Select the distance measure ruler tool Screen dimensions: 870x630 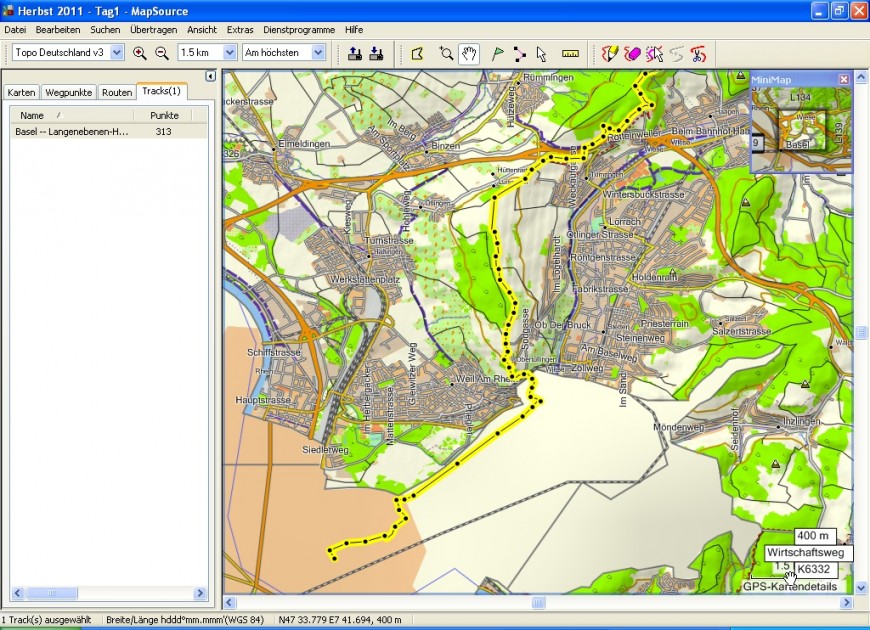point(570,53)
